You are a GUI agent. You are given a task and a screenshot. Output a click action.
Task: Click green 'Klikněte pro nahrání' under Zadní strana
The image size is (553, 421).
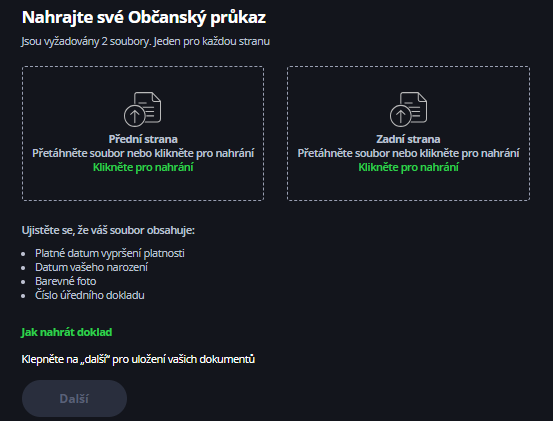[x=408, y=167]
